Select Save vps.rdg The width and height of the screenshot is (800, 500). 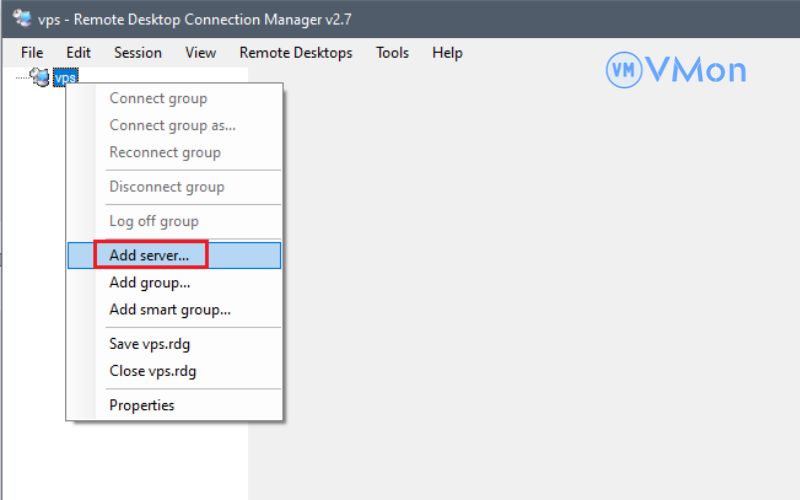point(174,344)
